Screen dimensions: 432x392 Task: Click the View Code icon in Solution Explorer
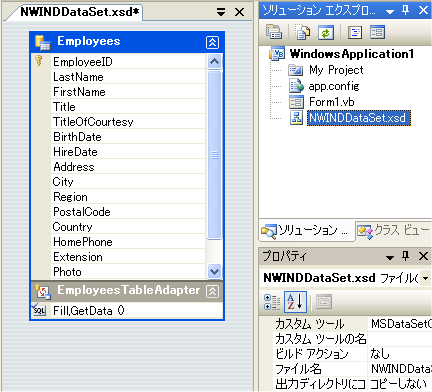tap(355, 32)
